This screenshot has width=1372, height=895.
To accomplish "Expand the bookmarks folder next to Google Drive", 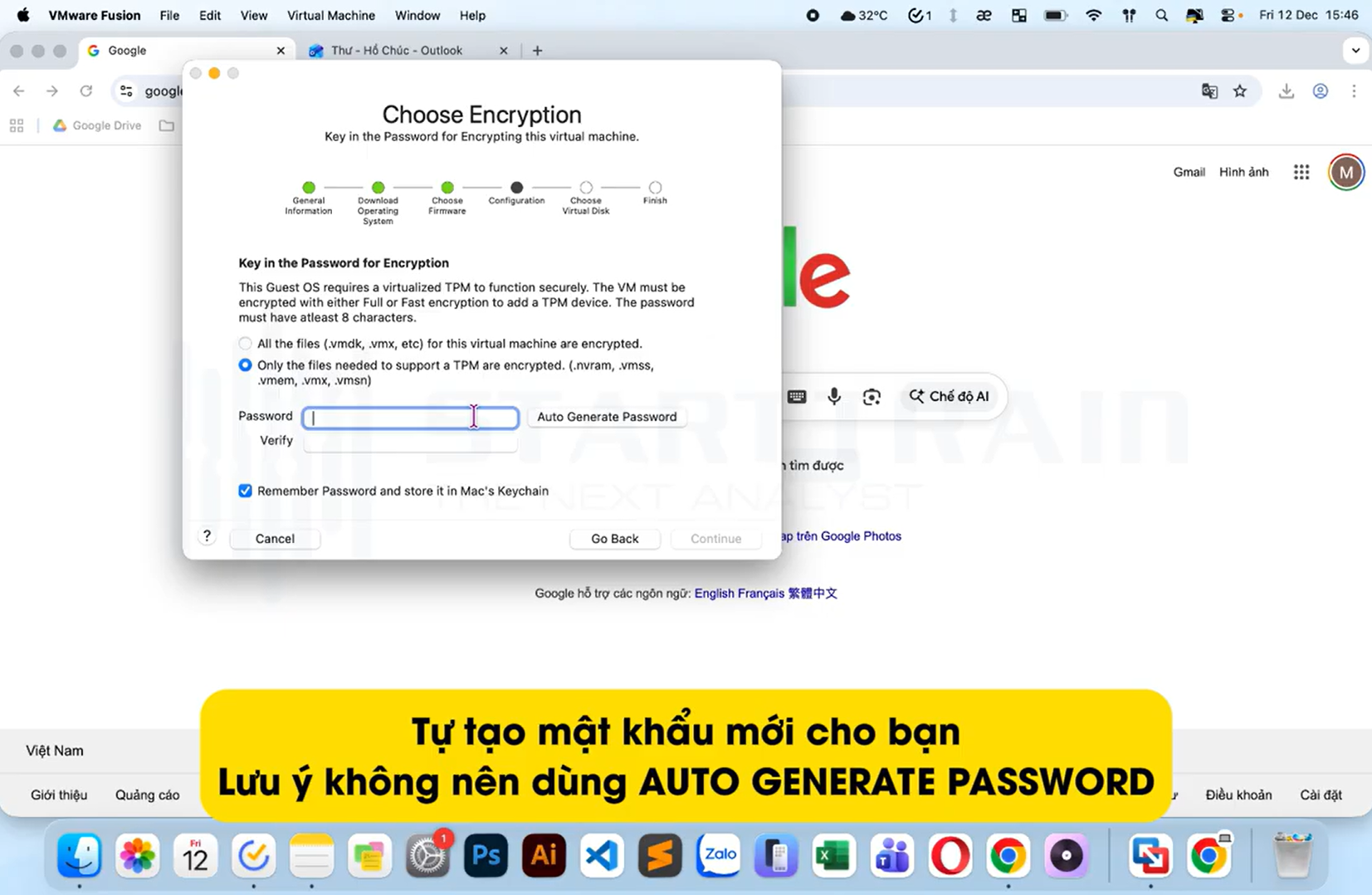I will (x=166, y=125).
